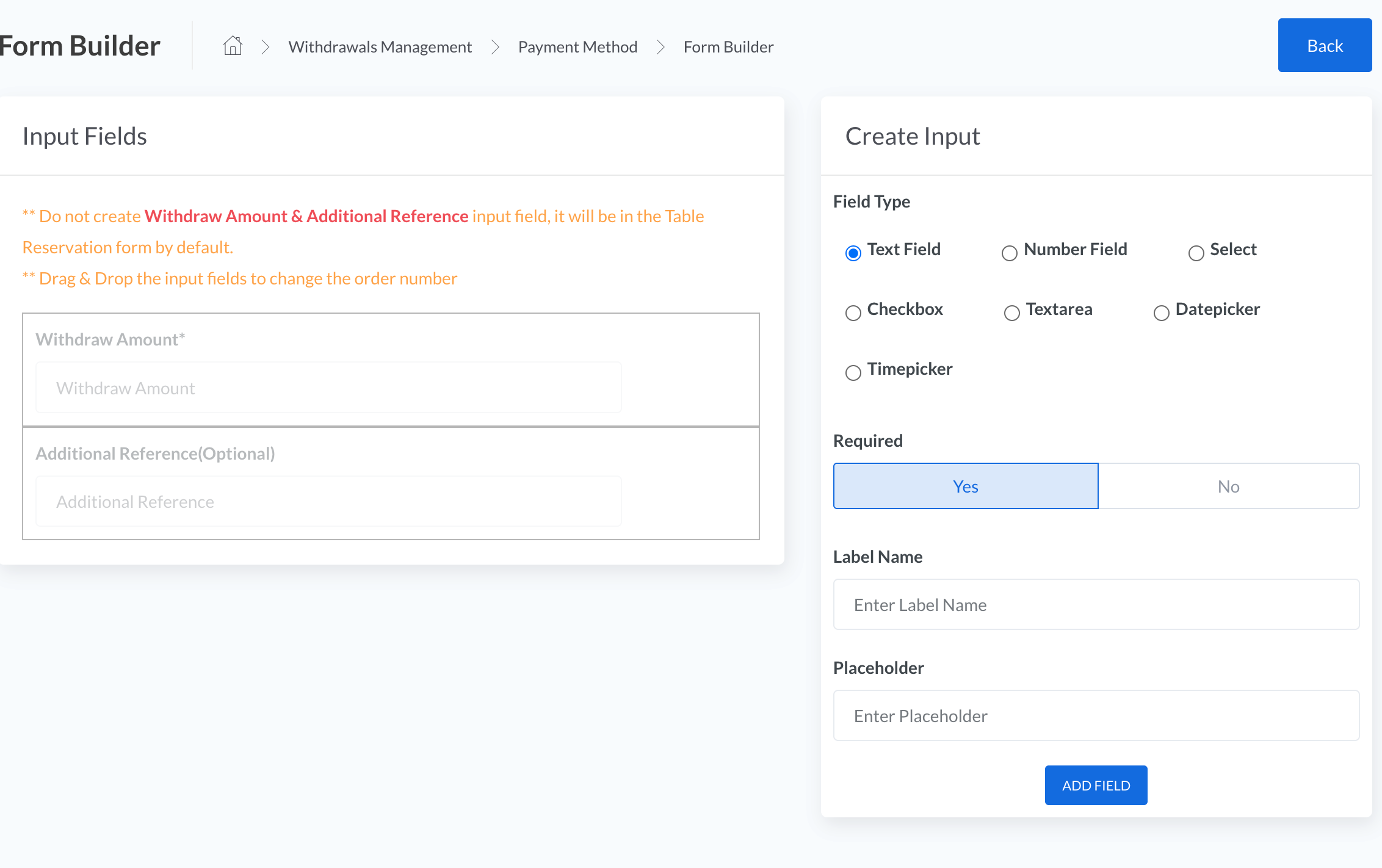Go to Payment Method breadcrumb
The height and width of the screenshot is (868, 1382).
tap(577, 47)
